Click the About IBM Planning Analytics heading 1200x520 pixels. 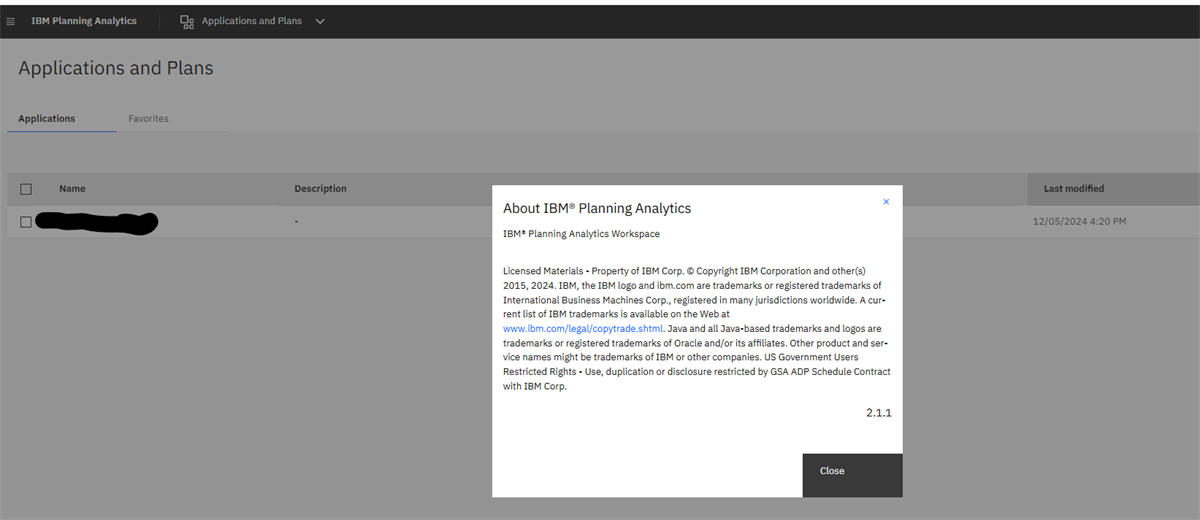pyautogui.click(x=597, y=208)
